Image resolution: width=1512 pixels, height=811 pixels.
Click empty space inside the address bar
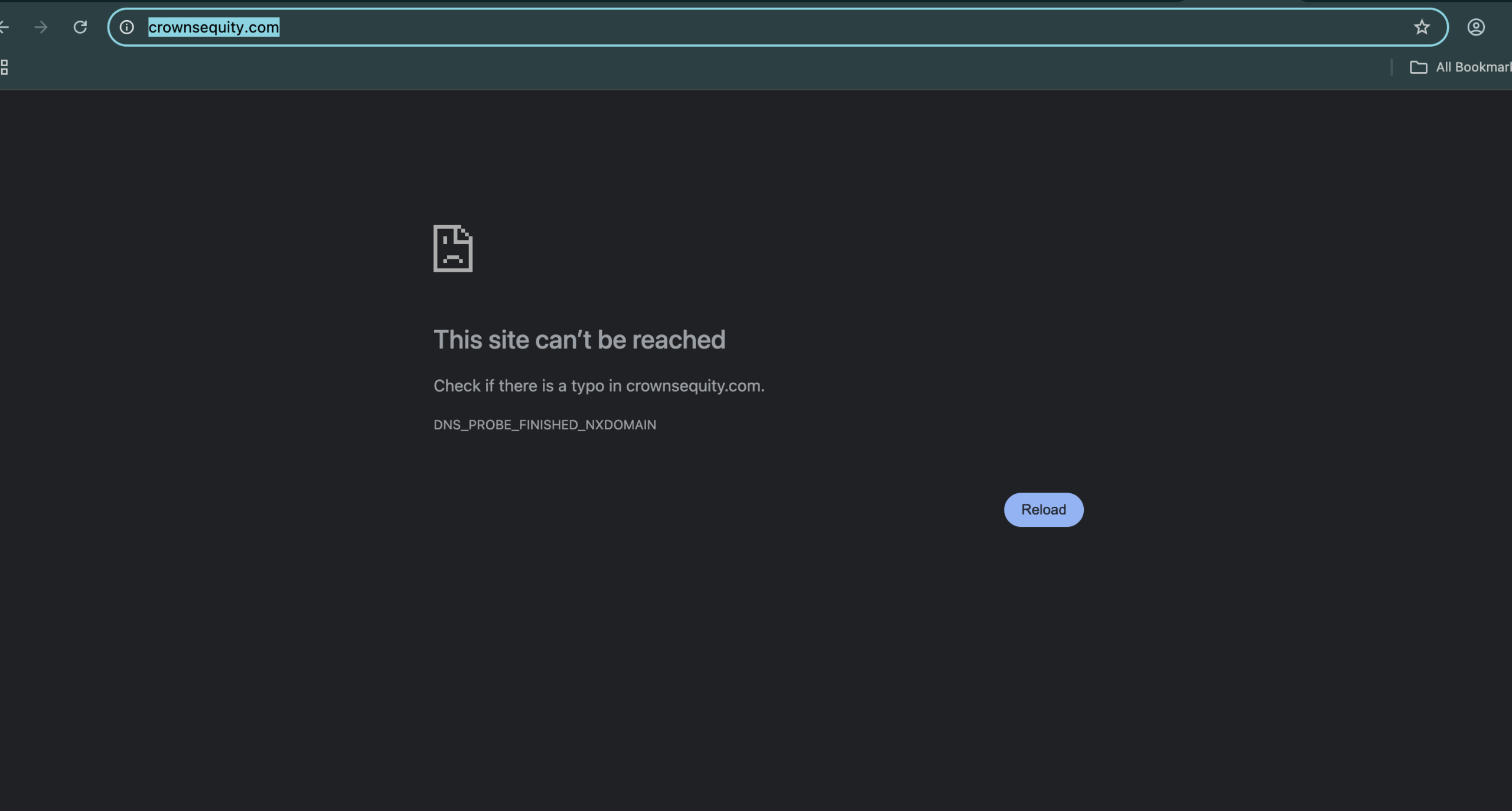pyautogui.click(x=827, y=27)
